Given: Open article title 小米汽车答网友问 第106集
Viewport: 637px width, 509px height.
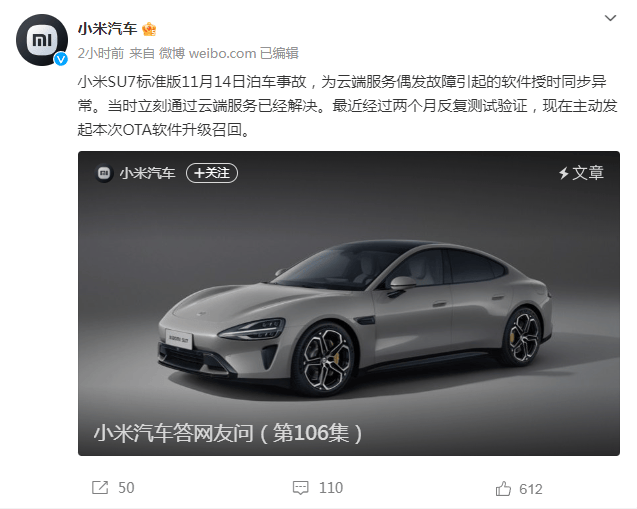Looking at the screenshot, I should 228,433.
